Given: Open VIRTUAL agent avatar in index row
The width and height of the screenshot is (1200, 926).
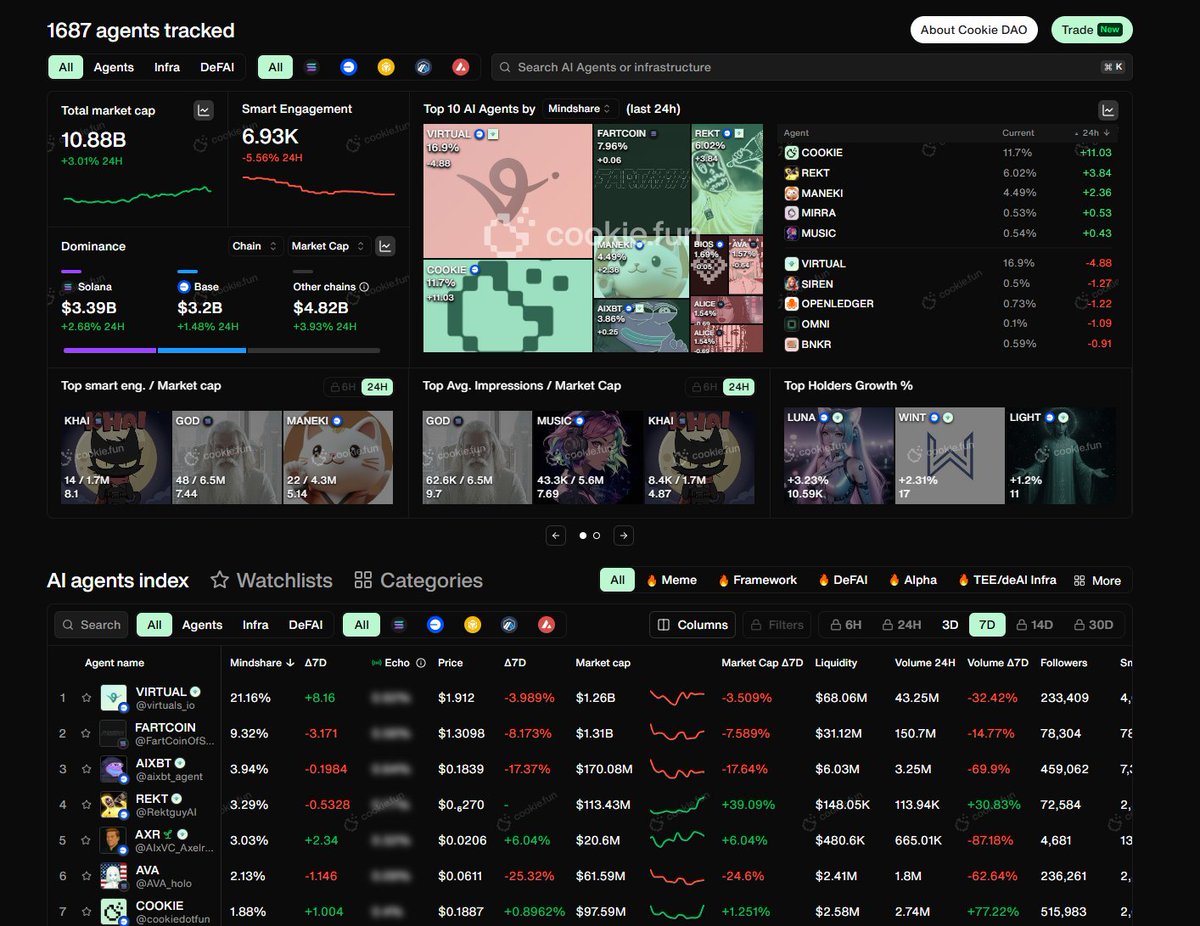Looking at the screenshot, I should [x=113, y=698].
